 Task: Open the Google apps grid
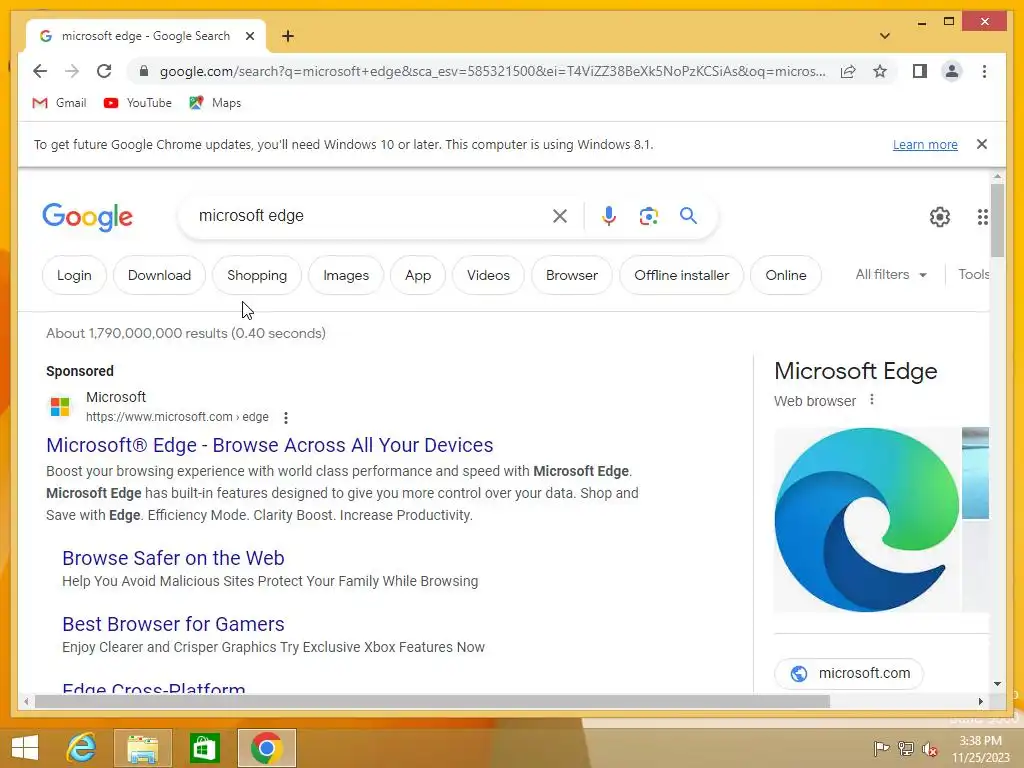pos(982,217)
